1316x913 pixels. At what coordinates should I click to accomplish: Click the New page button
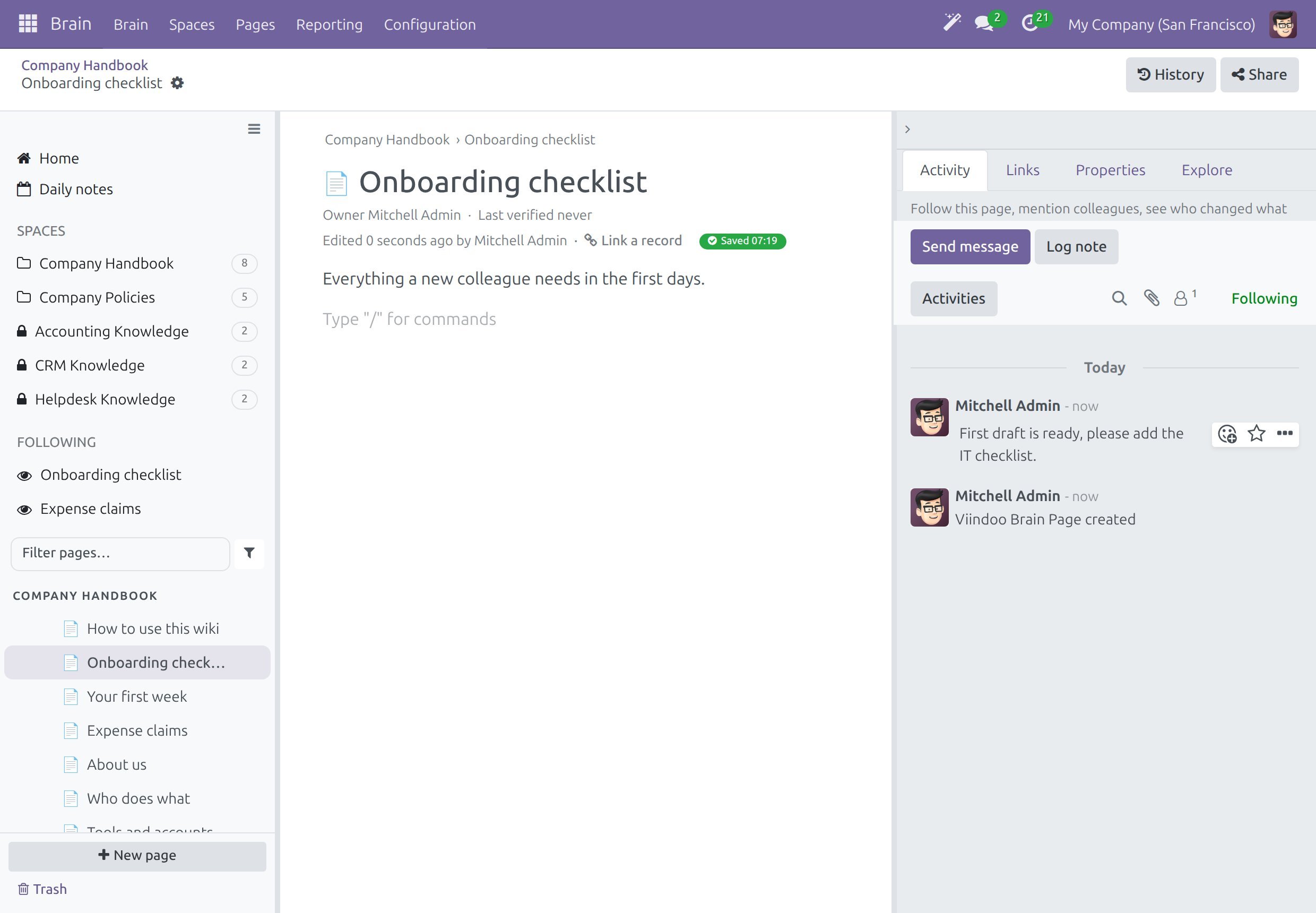[x=137, y=856]
